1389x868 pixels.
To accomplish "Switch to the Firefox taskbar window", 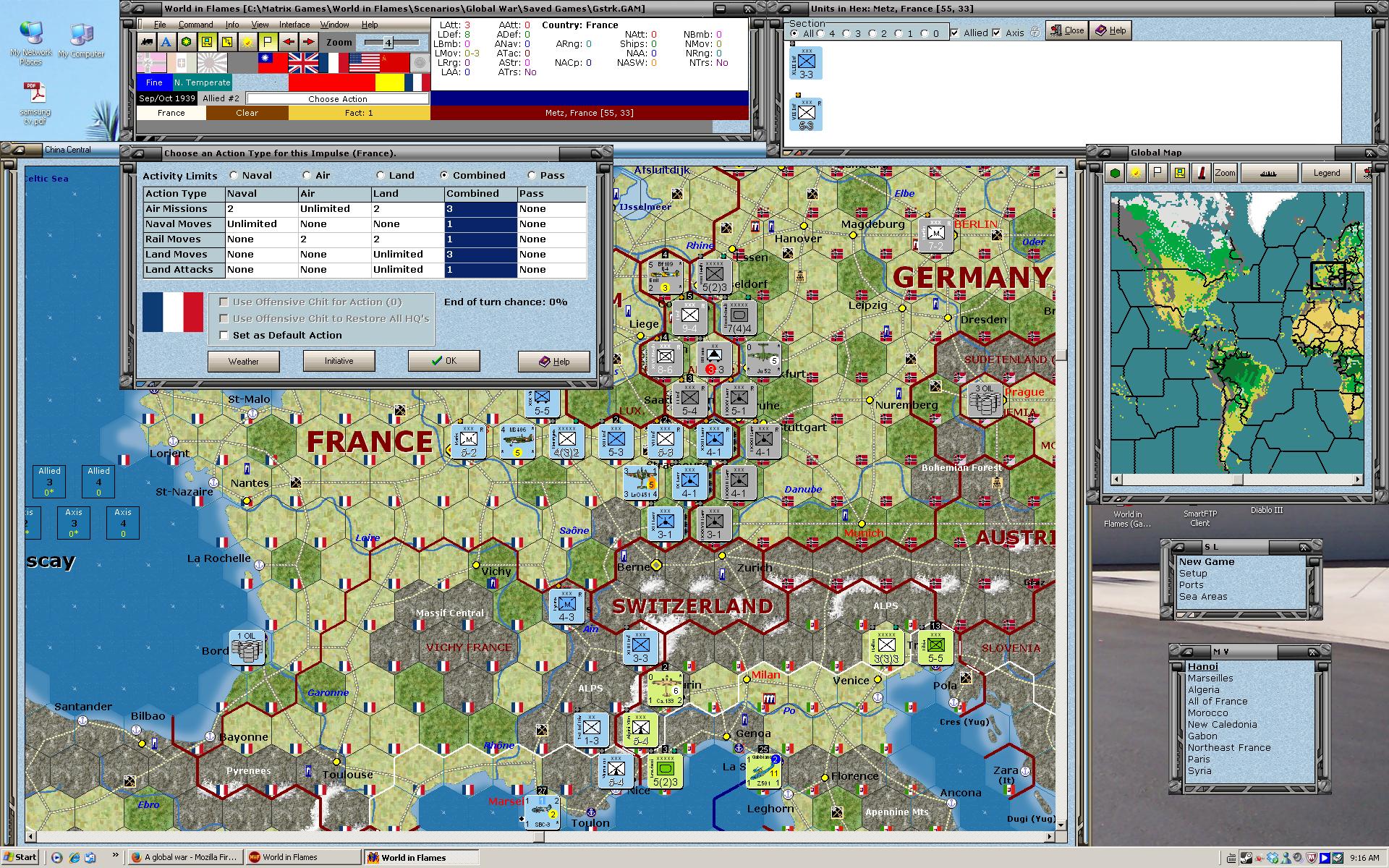I will tap(184, 857).
